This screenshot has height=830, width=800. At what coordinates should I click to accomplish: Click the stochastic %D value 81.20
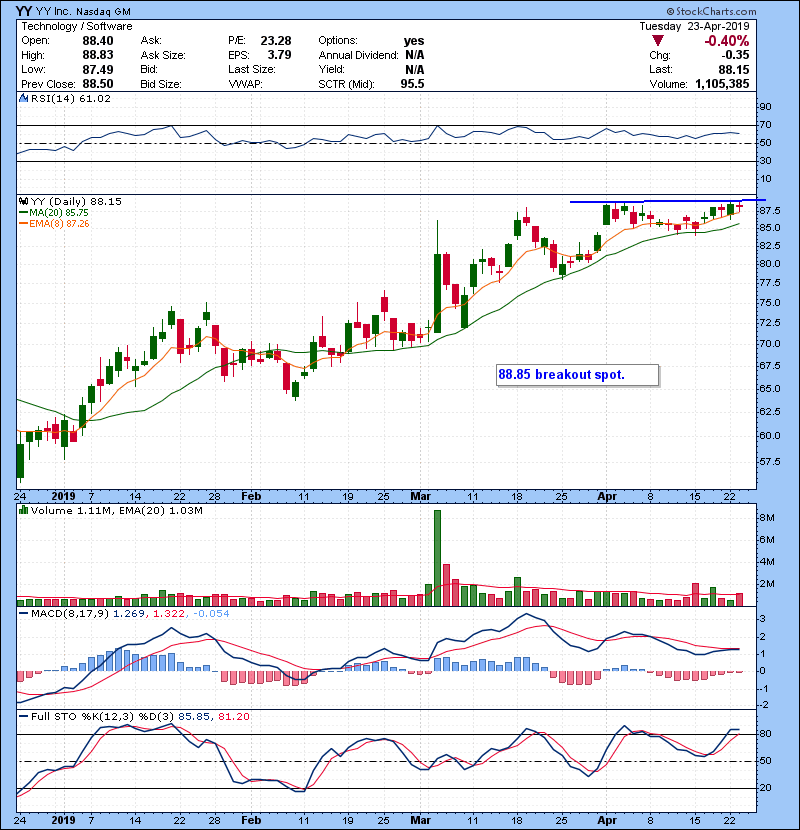tap(233, 717)
